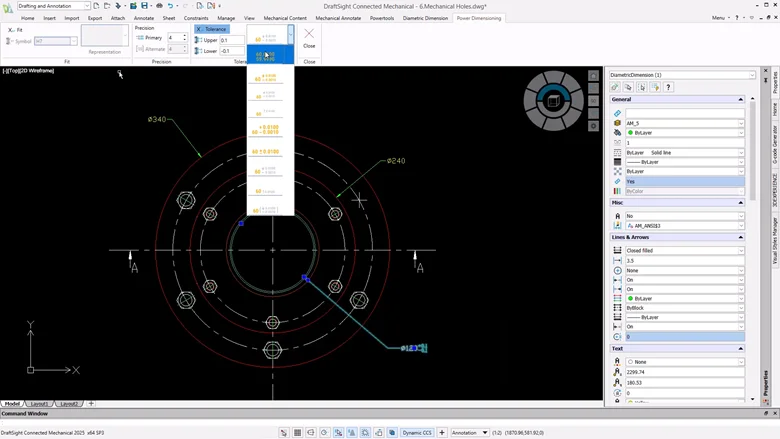Screen dimensions: 780x439
Task: Click the plus icon beside Dynamic CCS
Action: (x=442, y=433)
